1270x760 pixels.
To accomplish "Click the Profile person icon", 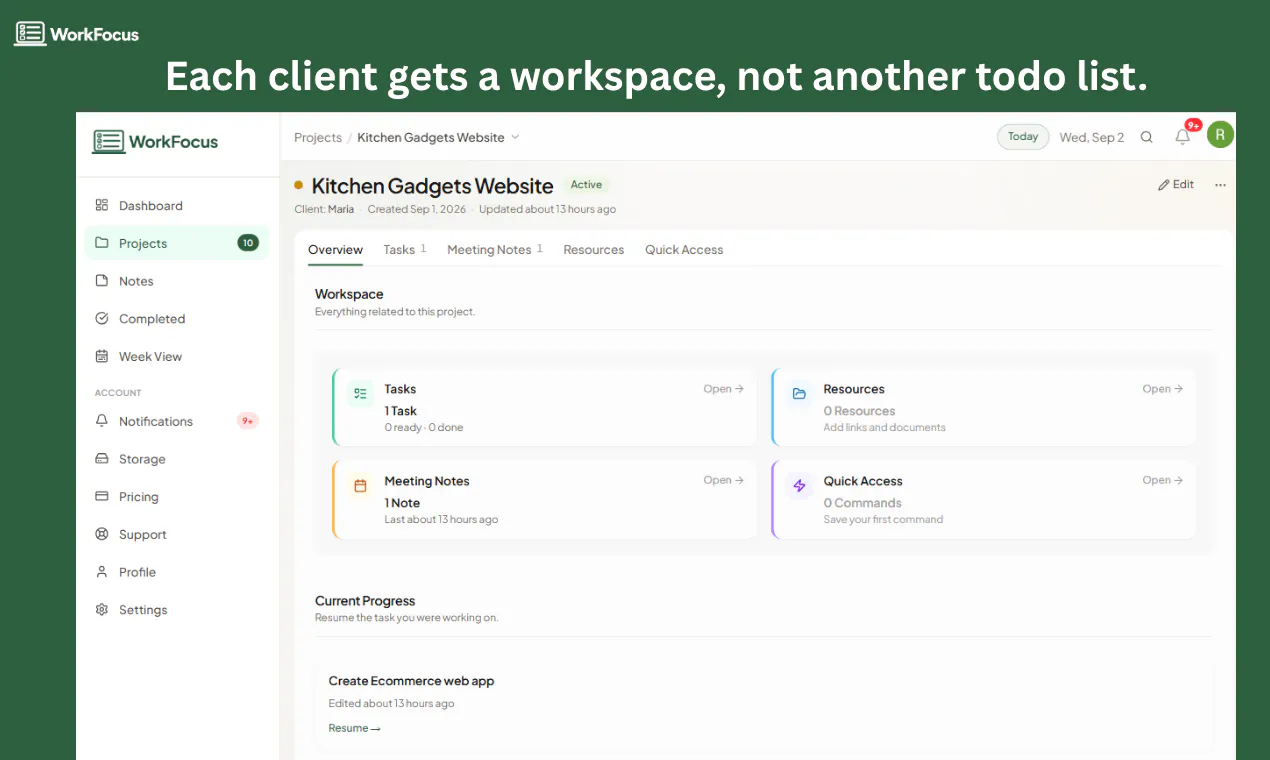I will 101,572.
